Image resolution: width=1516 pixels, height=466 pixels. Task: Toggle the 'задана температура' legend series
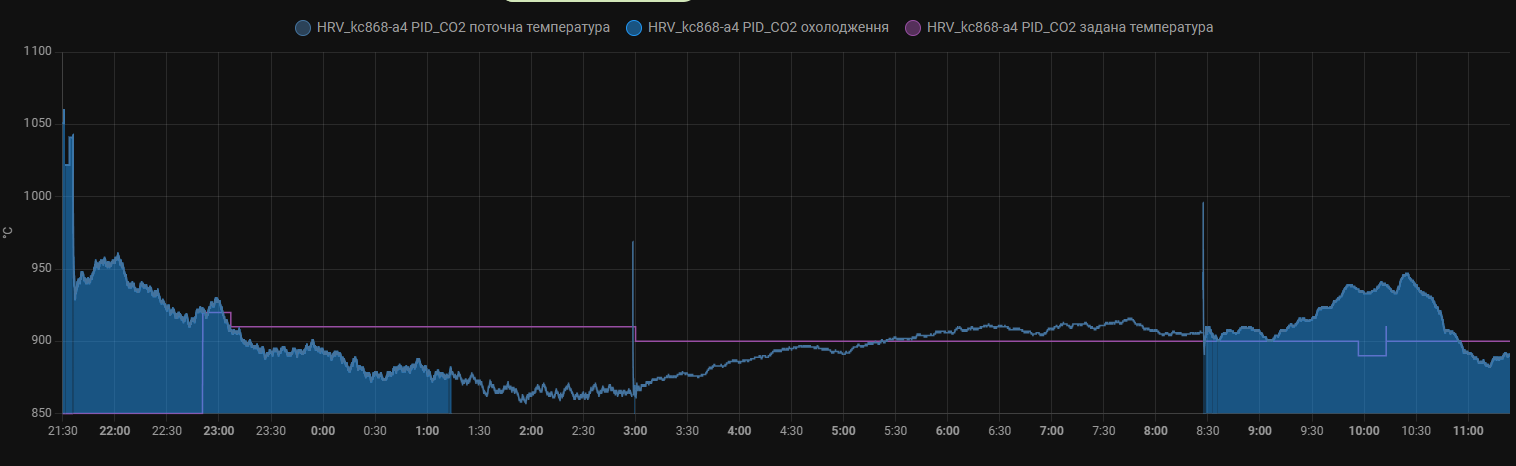tap(1059, 28)
